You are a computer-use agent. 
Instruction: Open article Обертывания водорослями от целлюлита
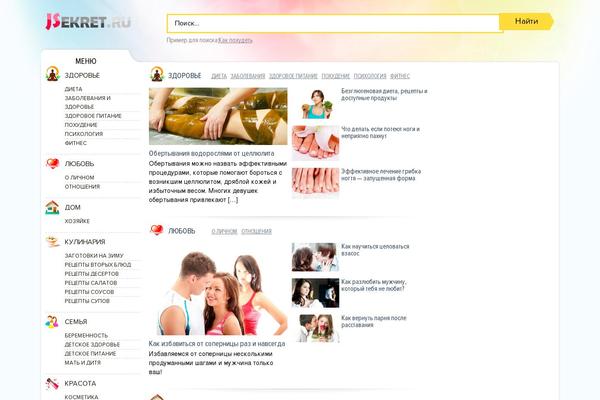211,153
